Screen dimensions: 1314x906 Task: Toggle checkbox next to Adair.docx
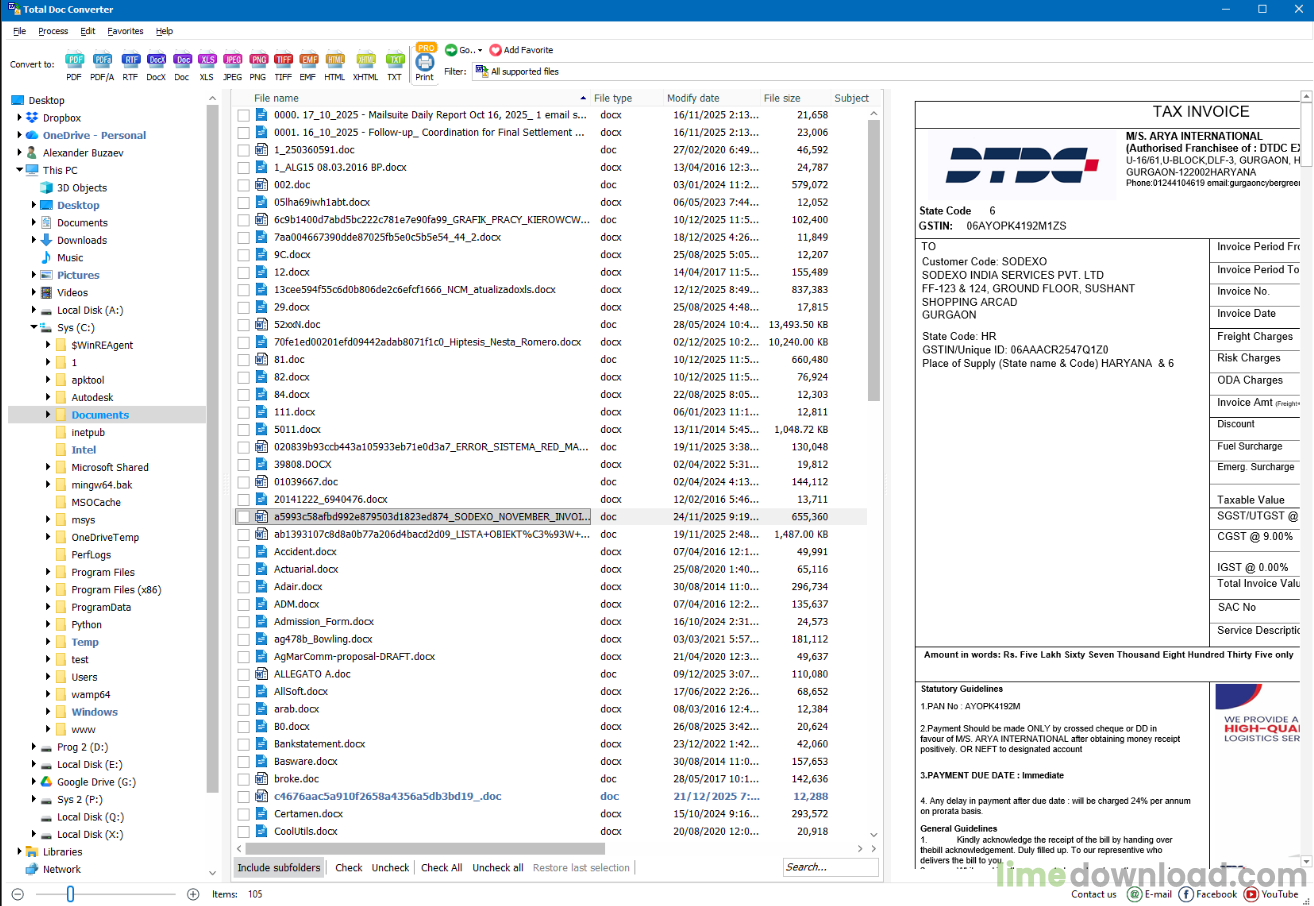[244, 587]
